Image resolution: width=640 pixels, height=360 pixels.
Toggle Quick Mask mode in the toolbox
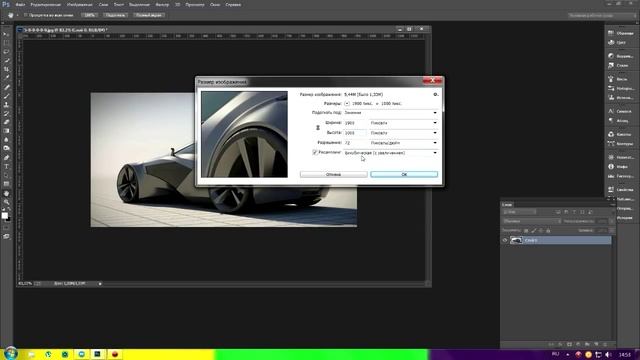point(6,228)
